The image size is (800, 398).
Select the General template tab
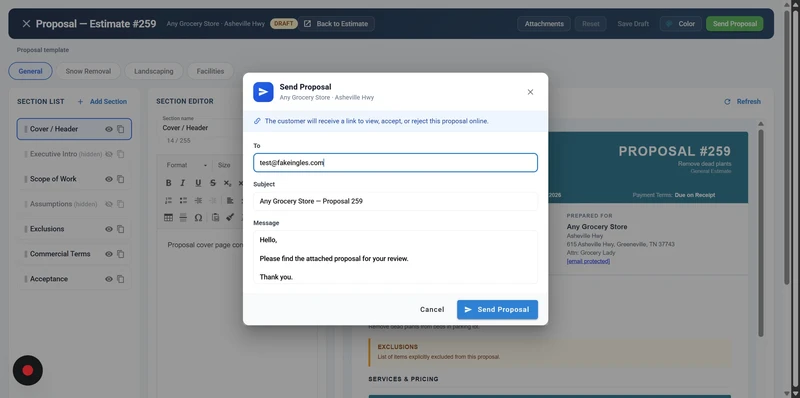30,71
